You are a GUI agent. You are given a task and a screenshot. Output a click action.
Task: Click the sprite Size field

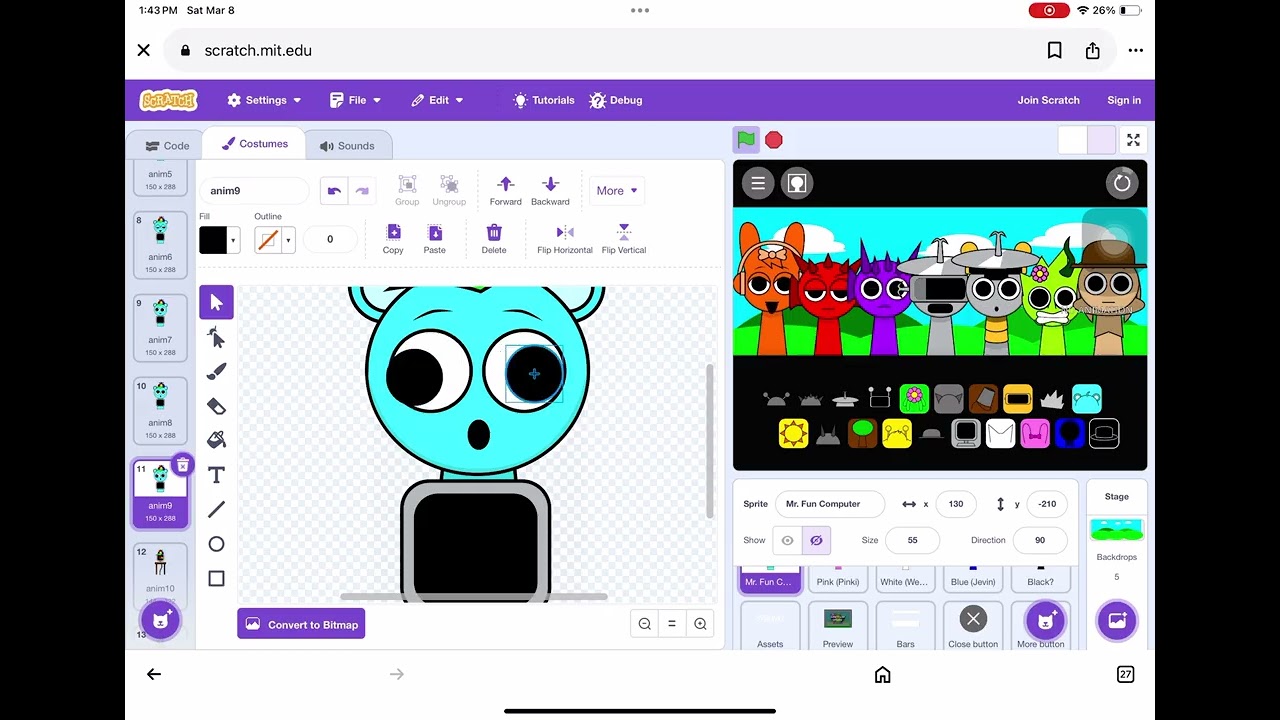[912, 540]
